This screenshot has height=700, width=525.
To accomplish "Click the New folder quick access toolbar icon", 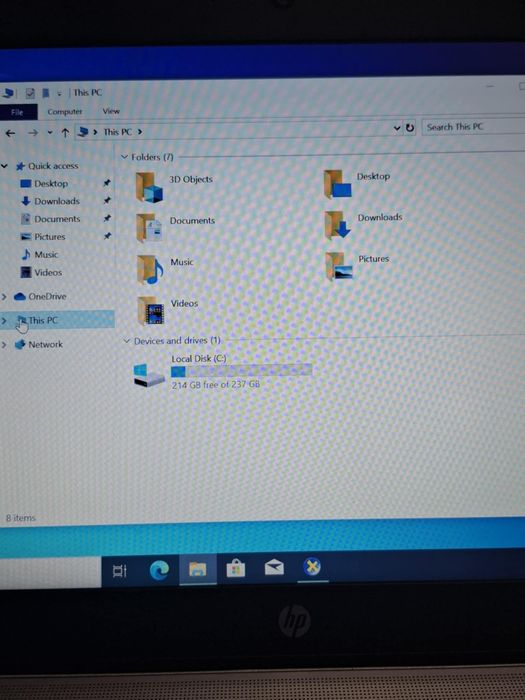I will point(46,93).
